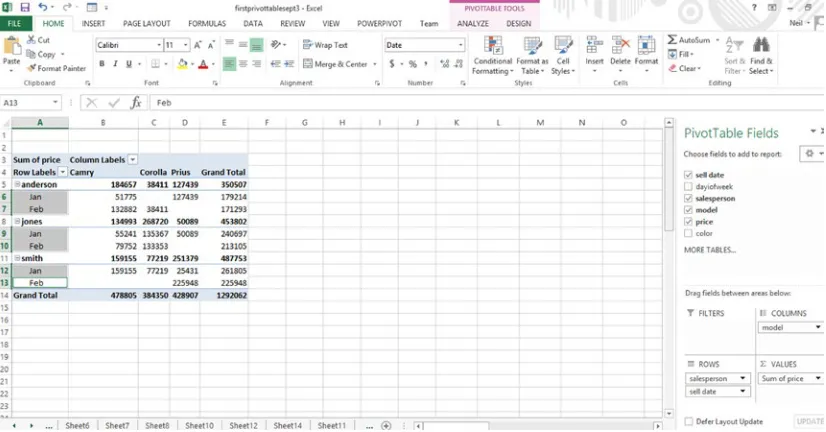826x432 pixels.
Task: Switch to the ANALYZE tab
Action: click(473, 24)
